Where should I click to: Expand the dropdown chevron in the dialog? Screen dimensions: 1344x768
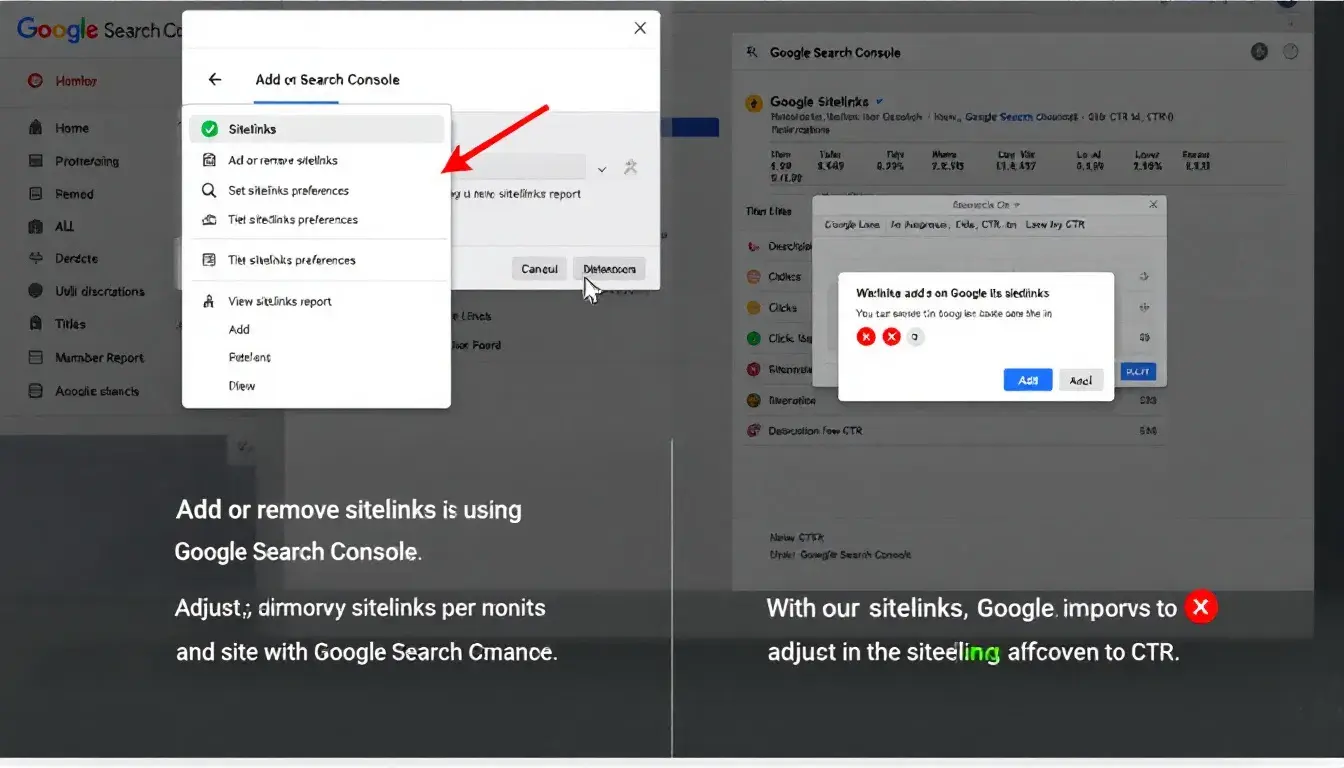[x=602, y=170]
